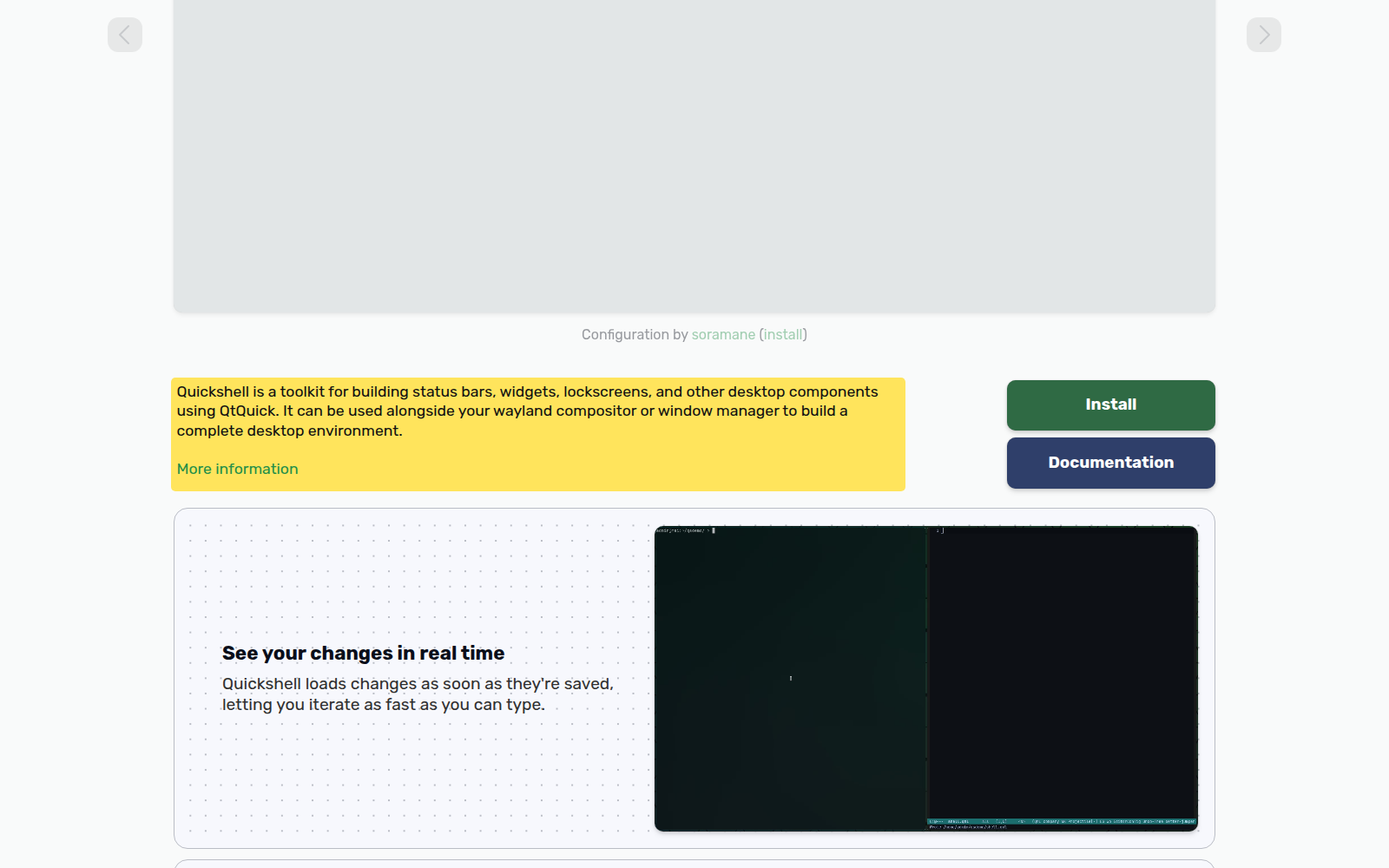This screenshot has width=1389, height=868.
Task: Open the config install link in parentheses
Action: (783, 335)
